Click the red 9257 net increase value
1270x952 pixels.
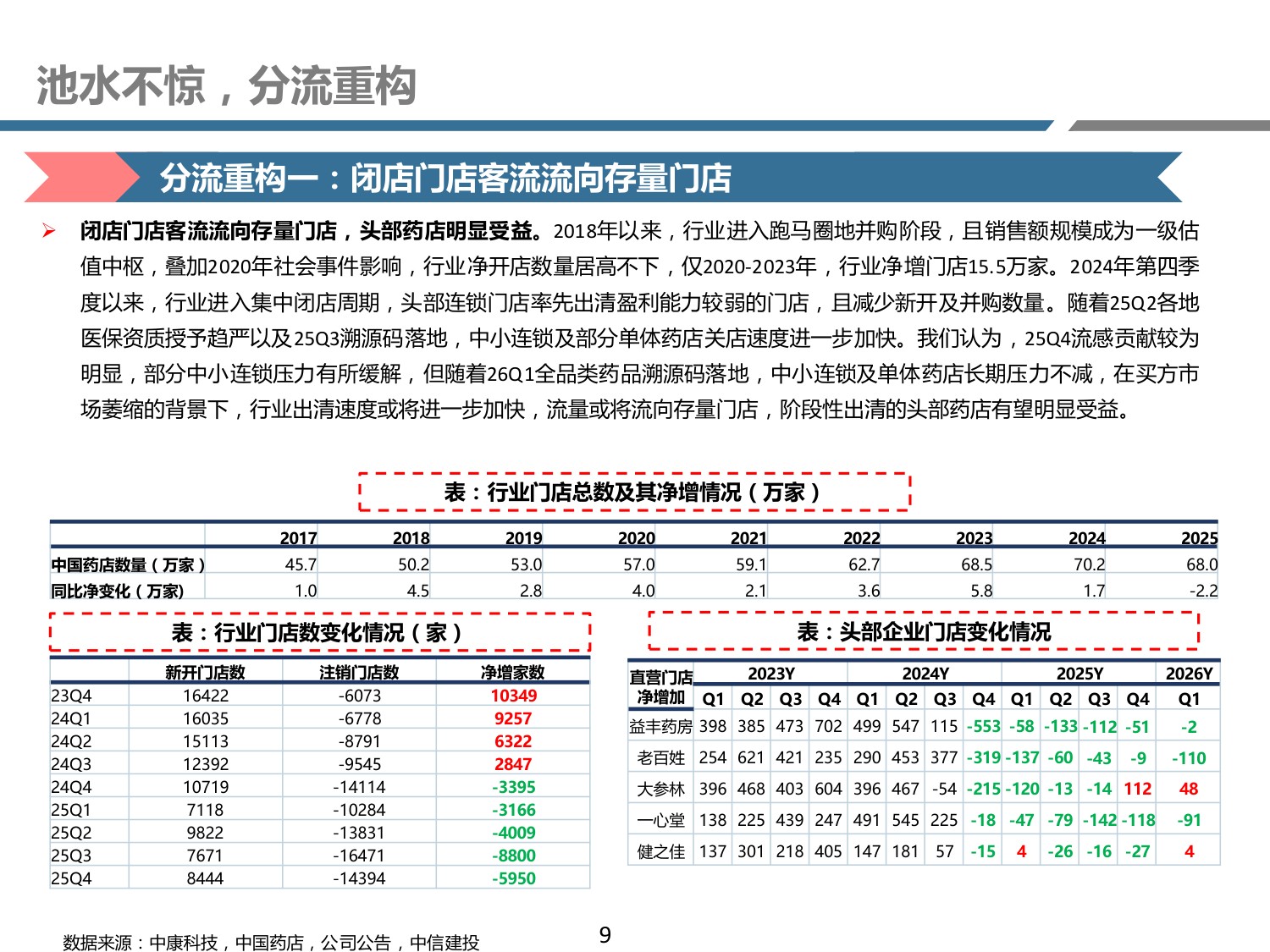coord(513,718)
